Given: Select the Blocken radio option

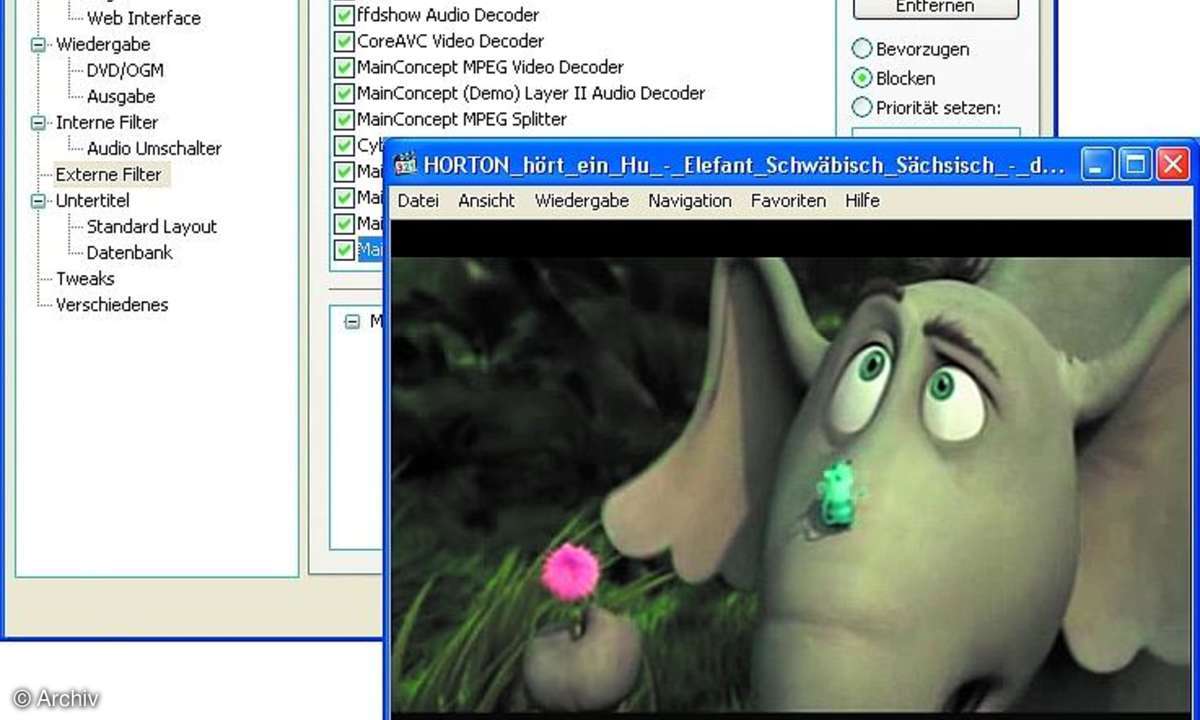Looking at the screenshot, I should coord(861,78).
